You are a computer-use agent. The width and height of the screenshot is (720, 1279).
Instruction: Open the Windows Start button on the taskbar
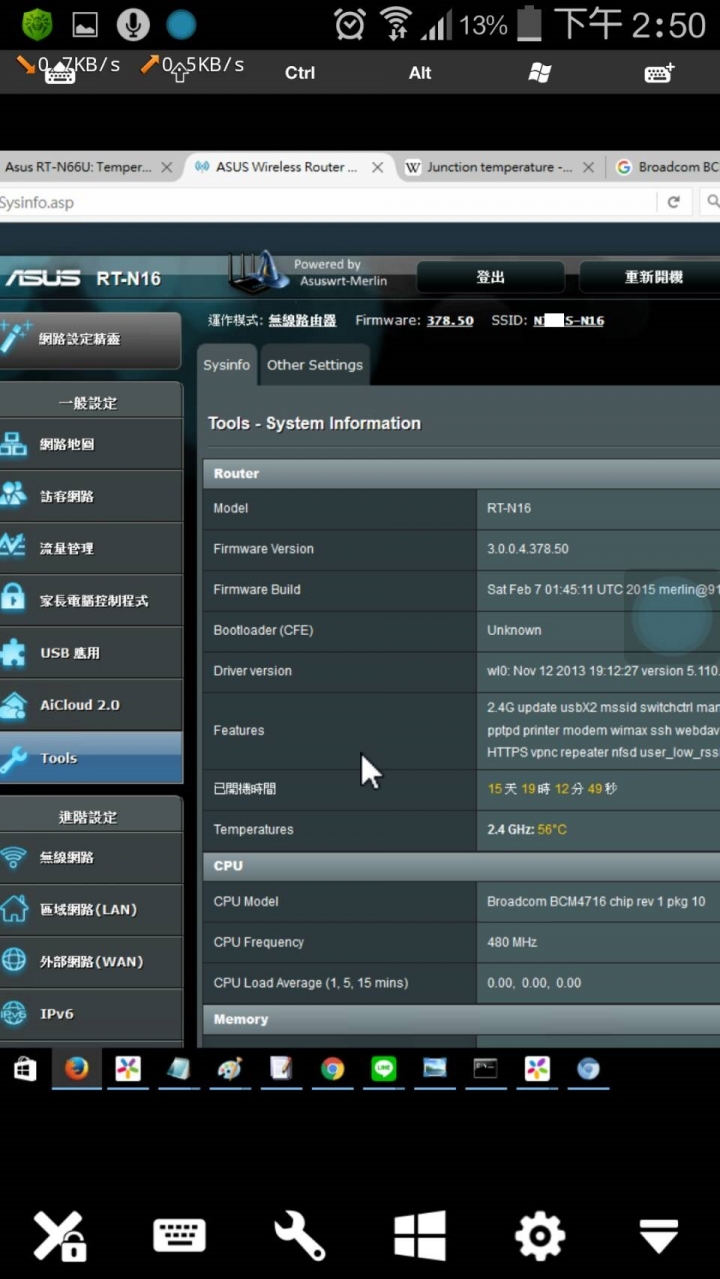point(25,1069)
